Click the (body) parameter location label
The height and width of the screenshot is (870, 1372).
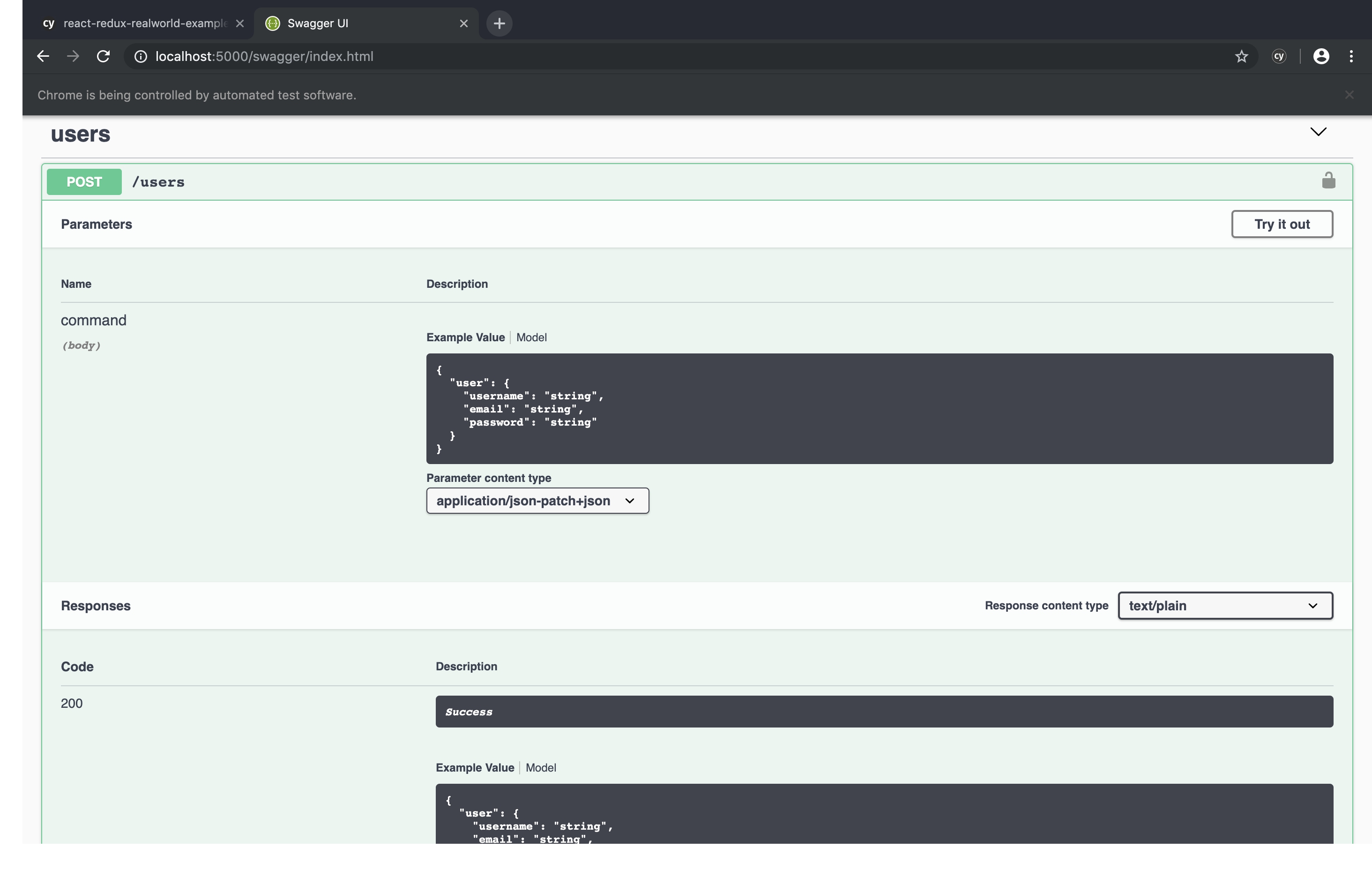(82, 345)
